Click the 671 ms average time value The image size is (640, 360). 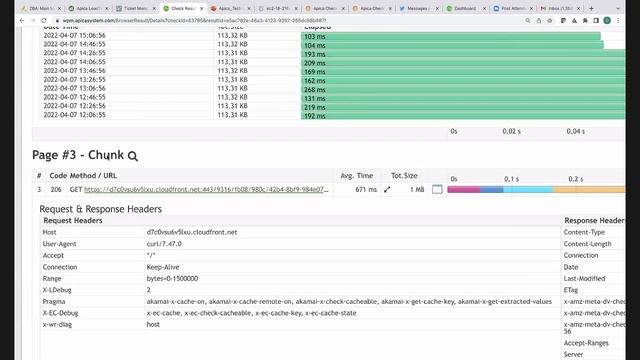(x=366, y=189)
